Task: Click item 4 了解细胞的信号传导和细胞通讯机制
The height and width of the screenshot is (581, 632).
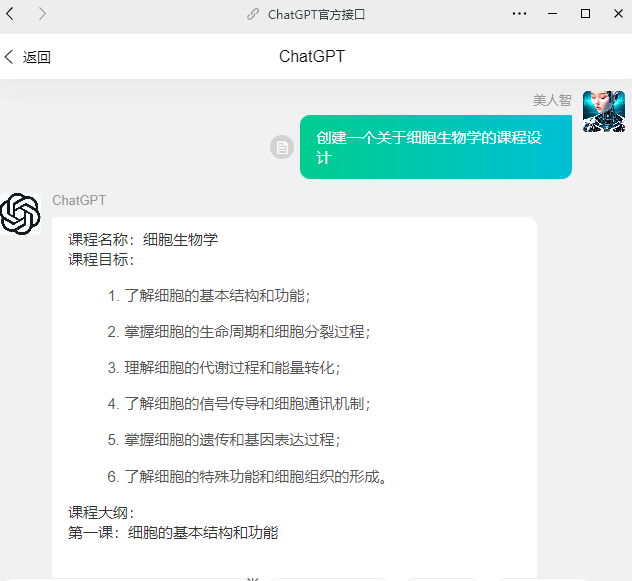Action: [239, 404]
